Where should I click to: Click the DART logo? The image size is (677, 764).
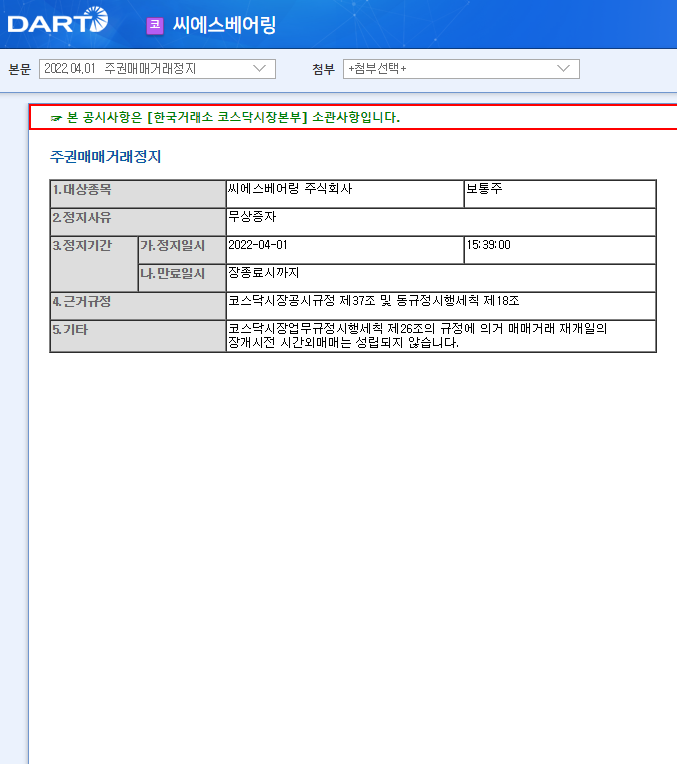click(x=58, y=20)
